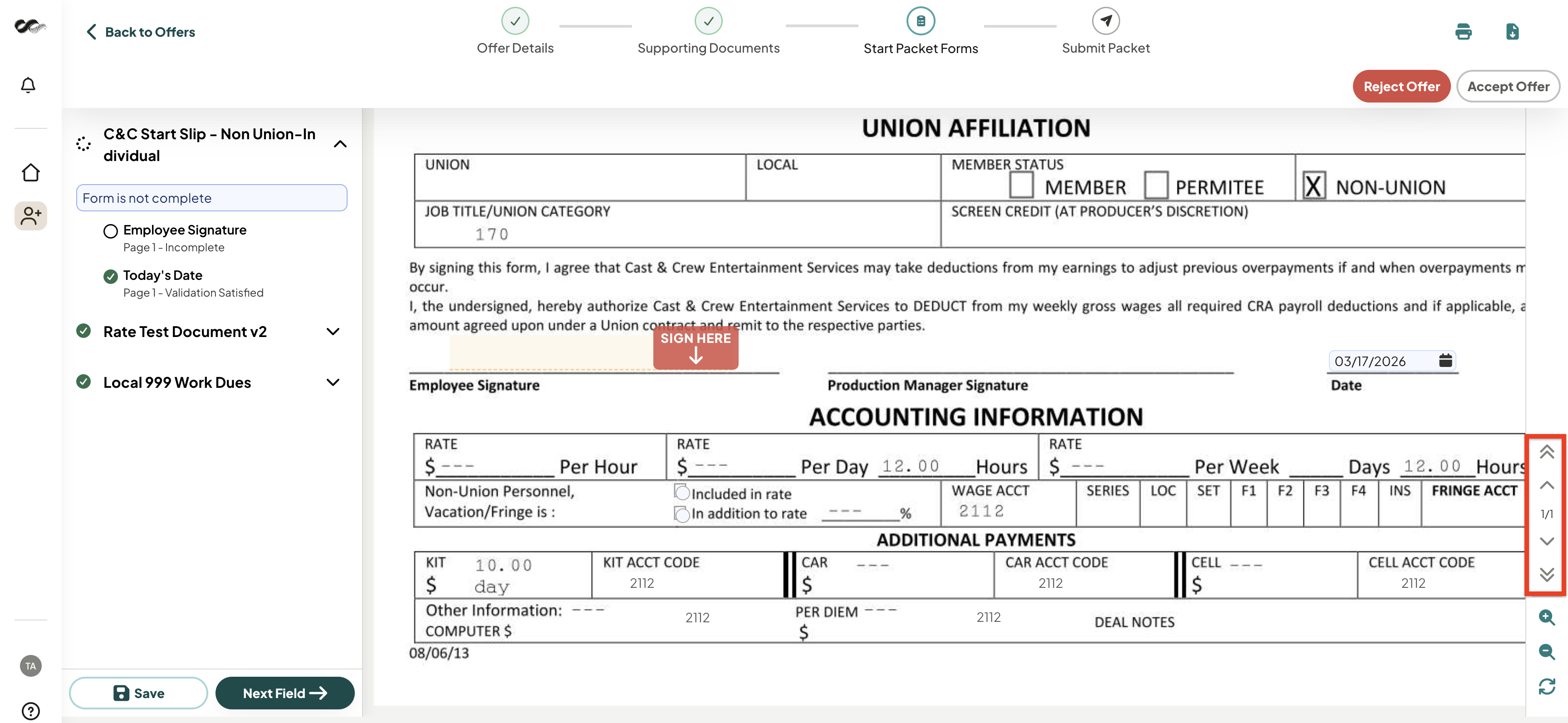This screenshot has height=723, width=1568.
Task: Click the Next Field button
Action: [285, 693]
